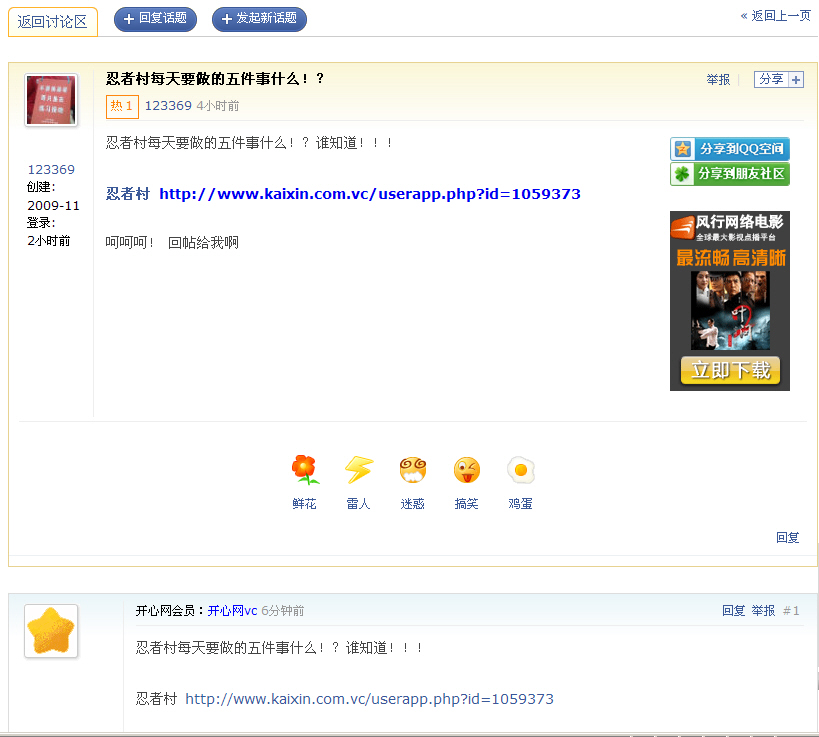
Task: Reply to main post via bottom 回复
Action: coord(788,537)
